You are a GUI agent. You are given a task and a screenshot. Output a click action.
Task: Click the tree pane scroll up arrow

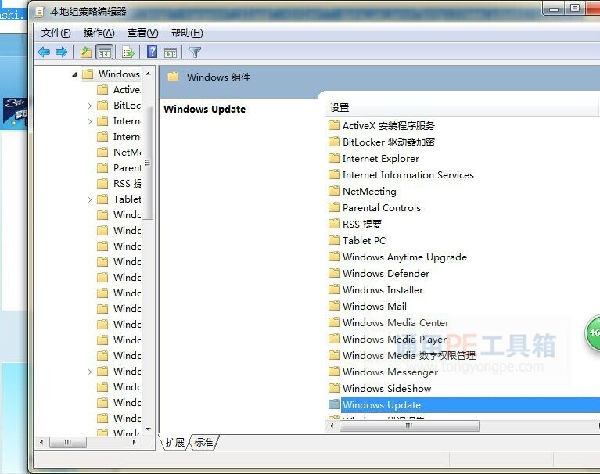coord(148,73)
